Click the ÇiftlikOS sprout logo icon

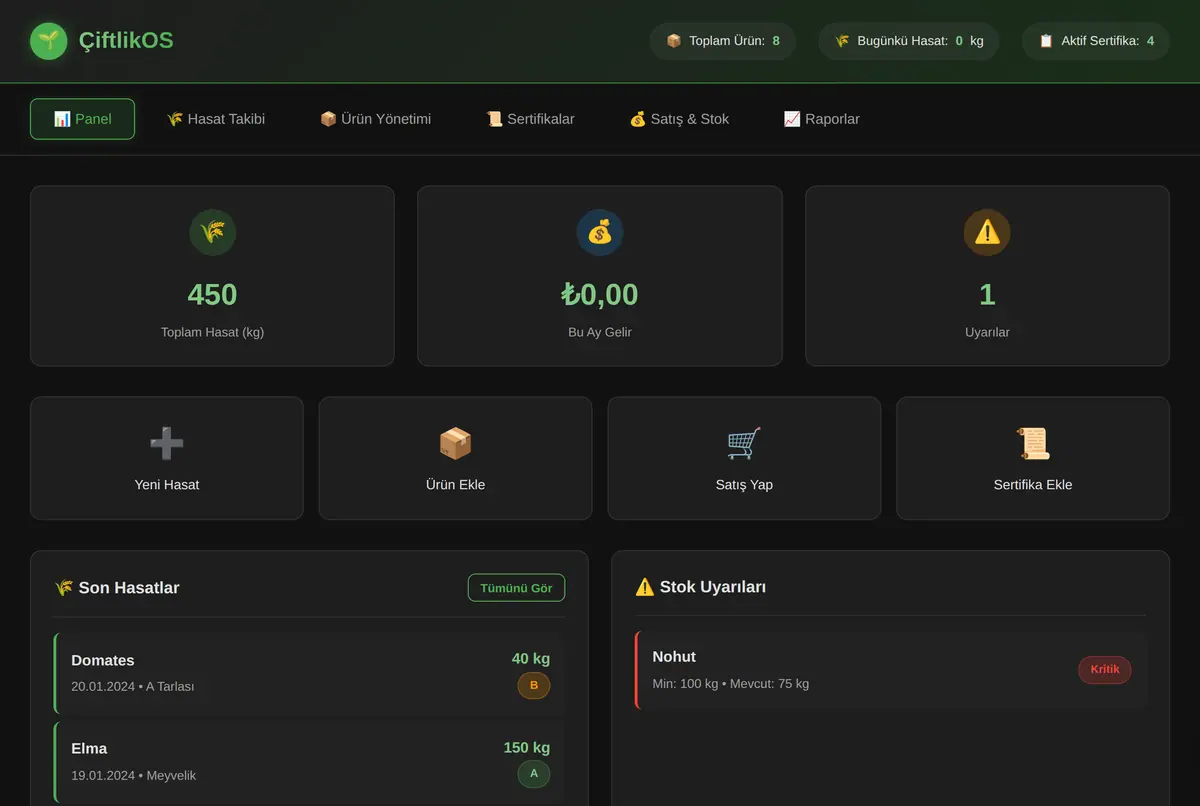point(49,41)
